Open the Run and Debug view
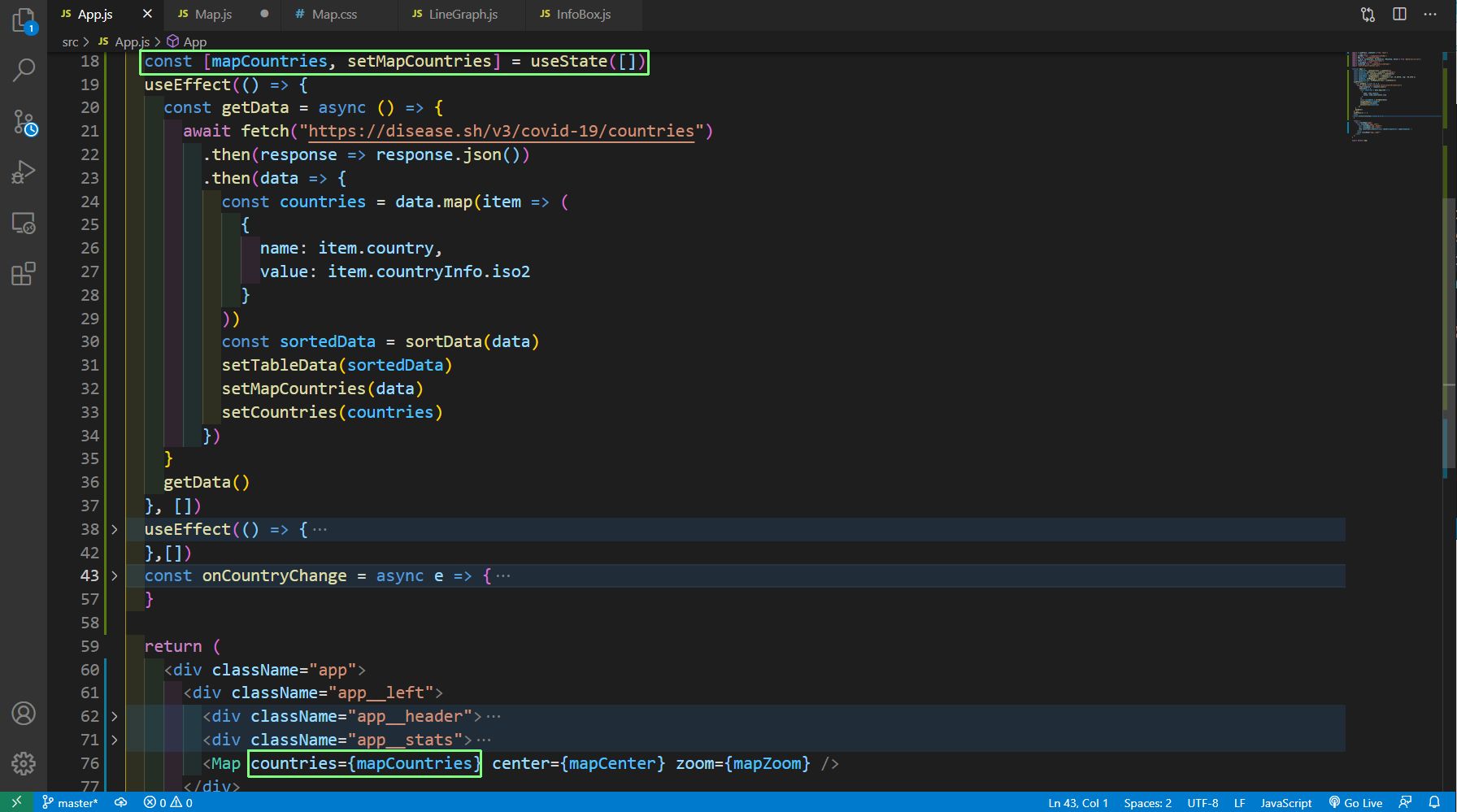This screenshot has width=1457, height=812. pos(24,172)
